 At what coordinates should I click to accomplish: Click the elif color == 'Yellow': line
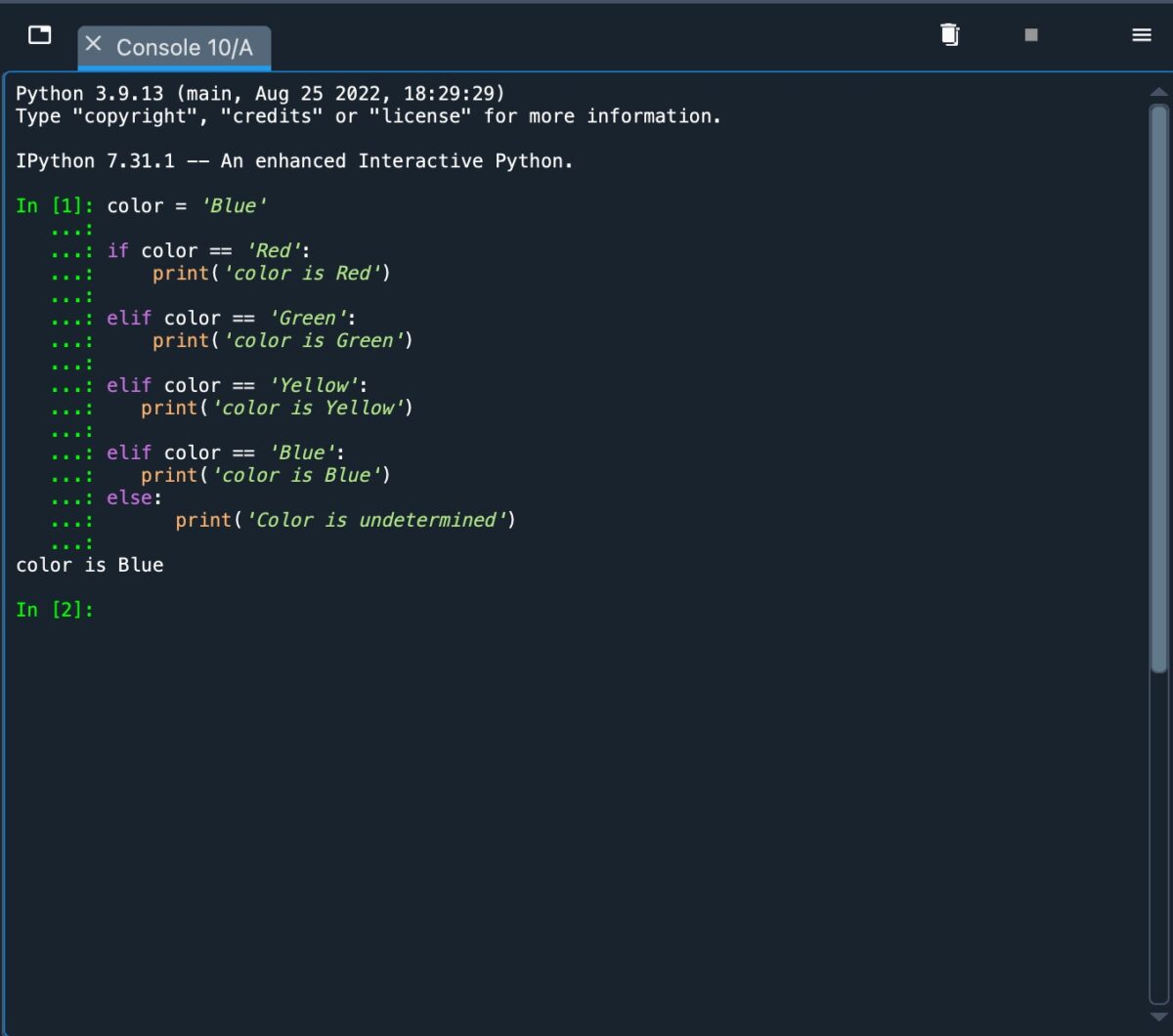click(x=238, y=386)
